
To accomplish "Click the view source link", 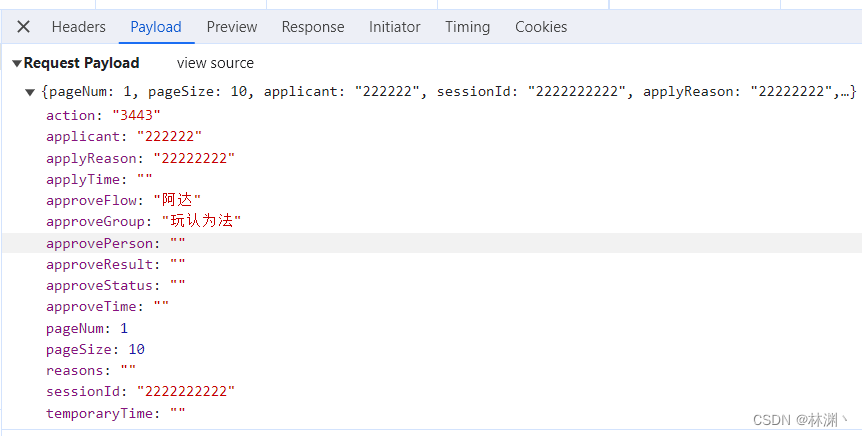I will tap(216, 63).
